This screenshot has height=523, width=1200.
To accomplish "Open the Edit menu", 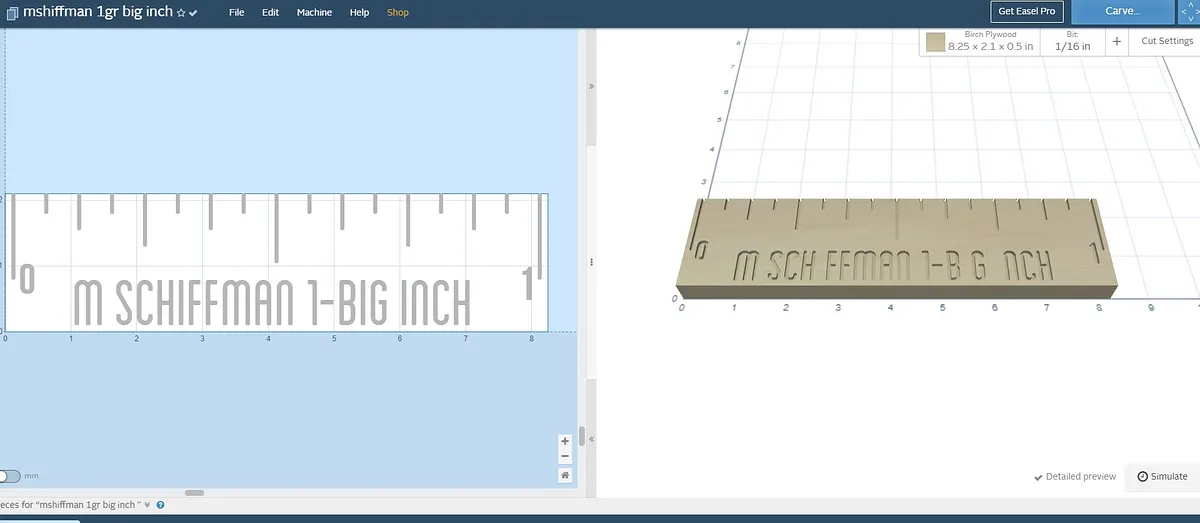I will [270, 12].
